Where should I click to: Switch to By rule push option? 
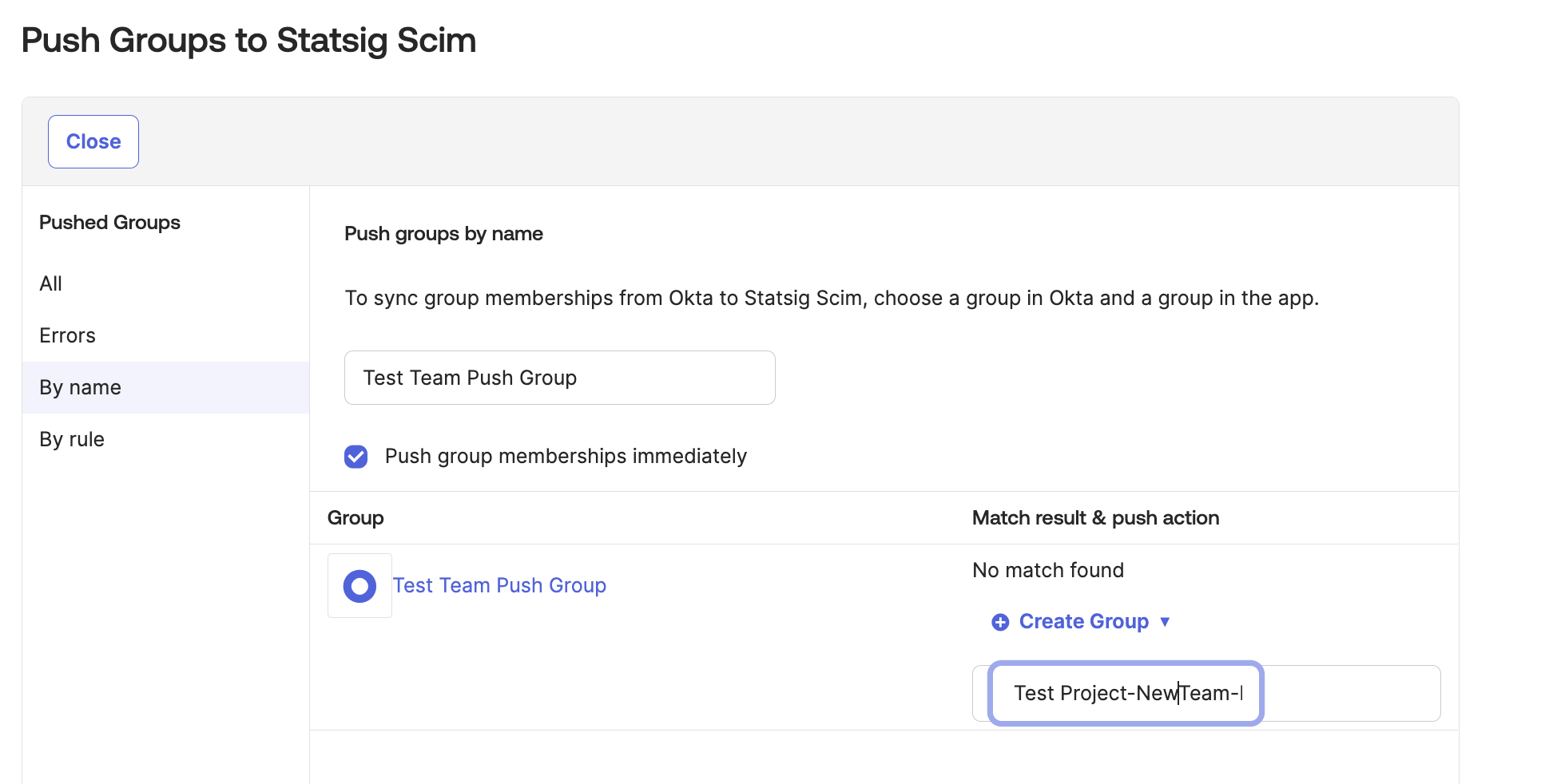[x=72, y=439]
